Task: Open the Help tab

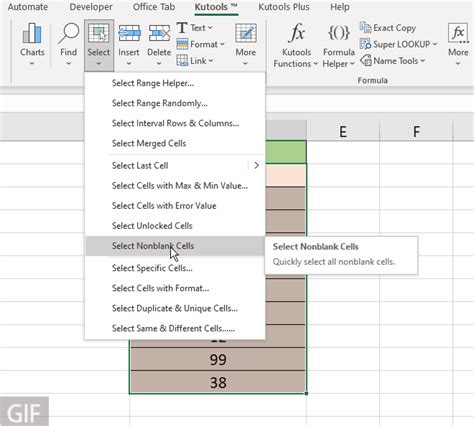Action: coord(340,7)
